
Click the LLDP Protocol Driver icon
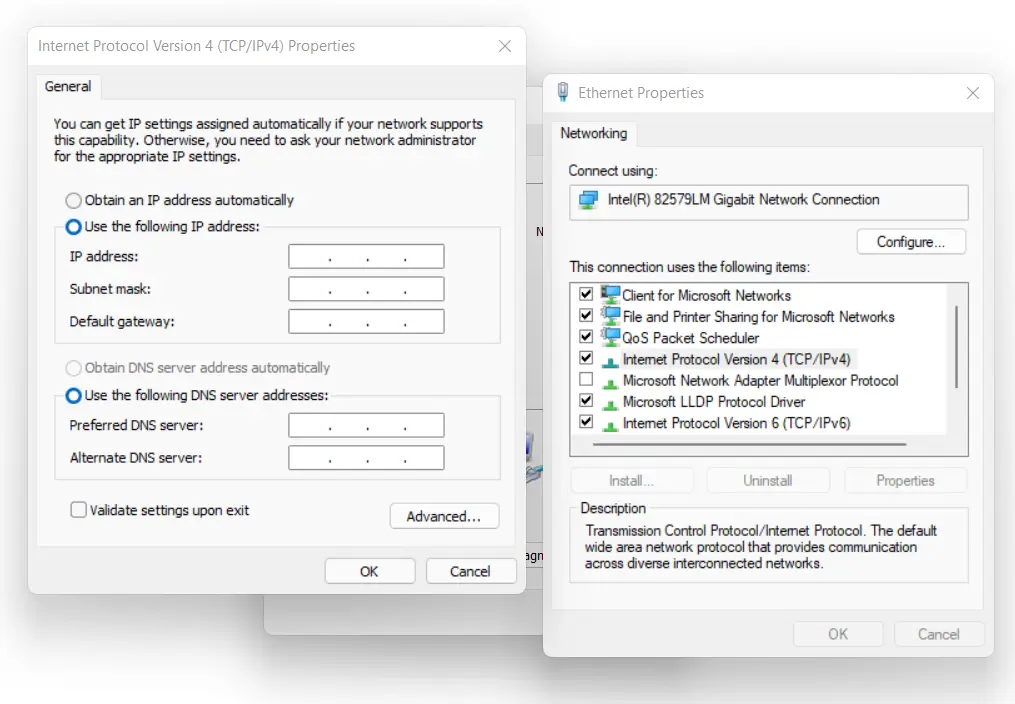[610, 404]
